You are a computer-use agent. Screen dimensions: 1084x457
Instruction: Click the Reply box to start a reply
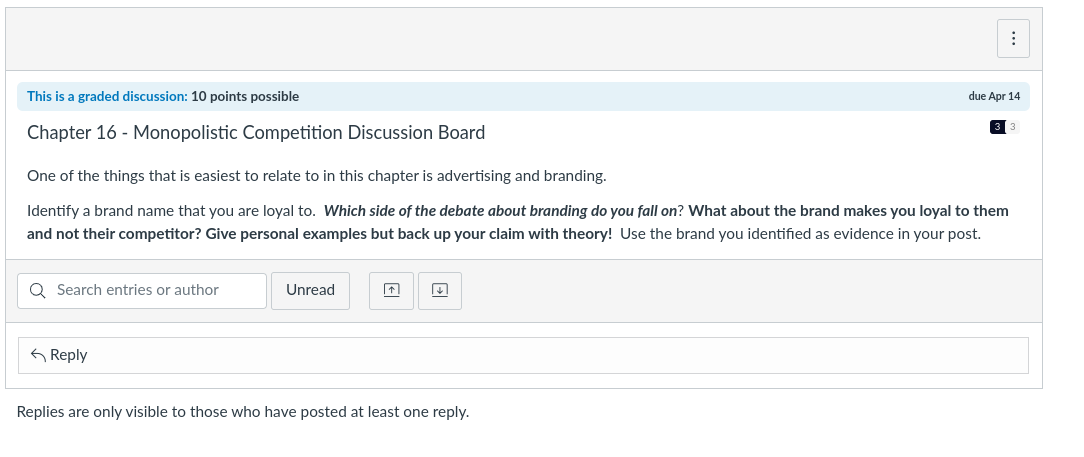click(523, 355)
